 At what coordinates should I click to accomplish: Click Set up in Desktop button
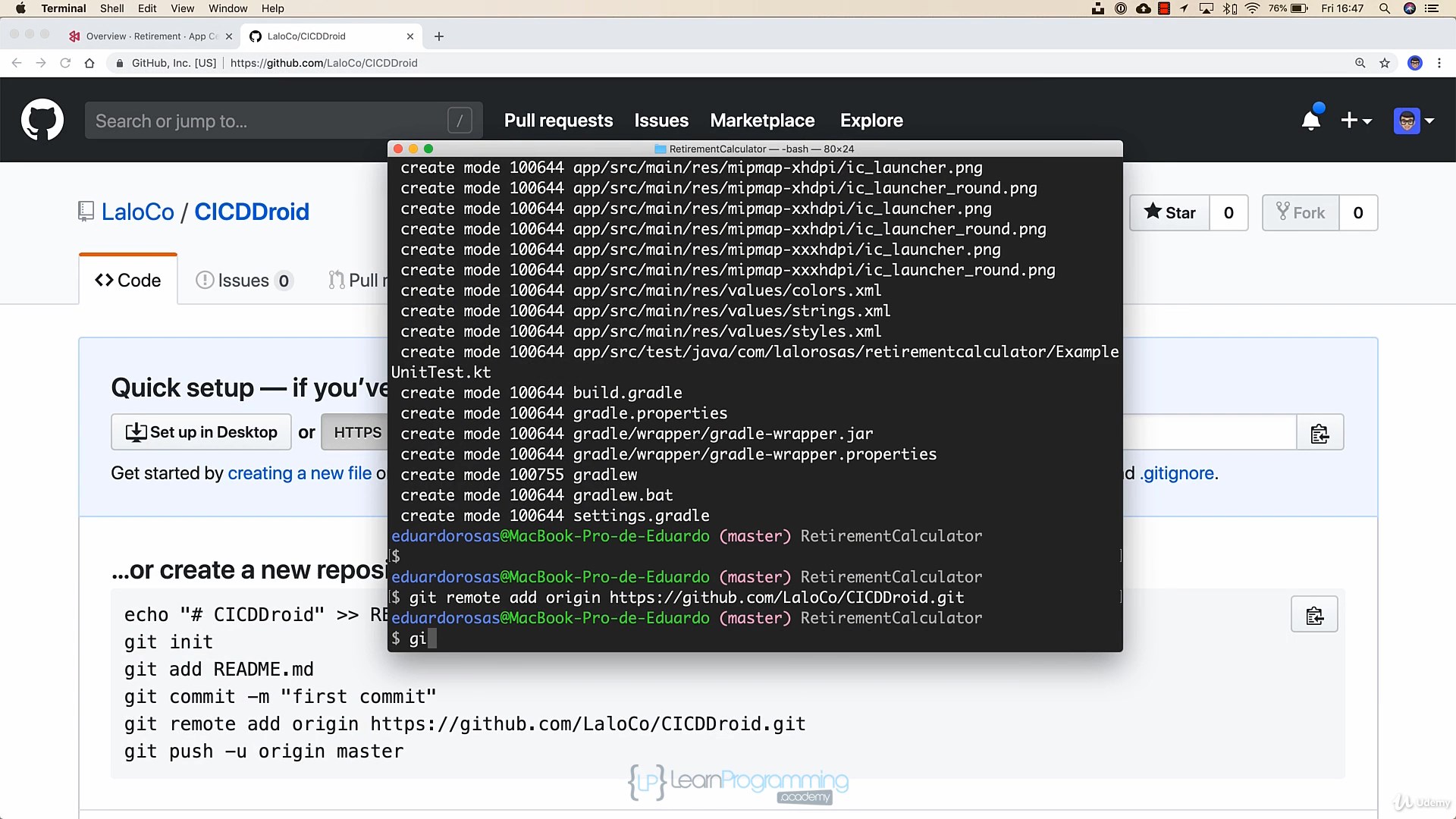[201, 432]
